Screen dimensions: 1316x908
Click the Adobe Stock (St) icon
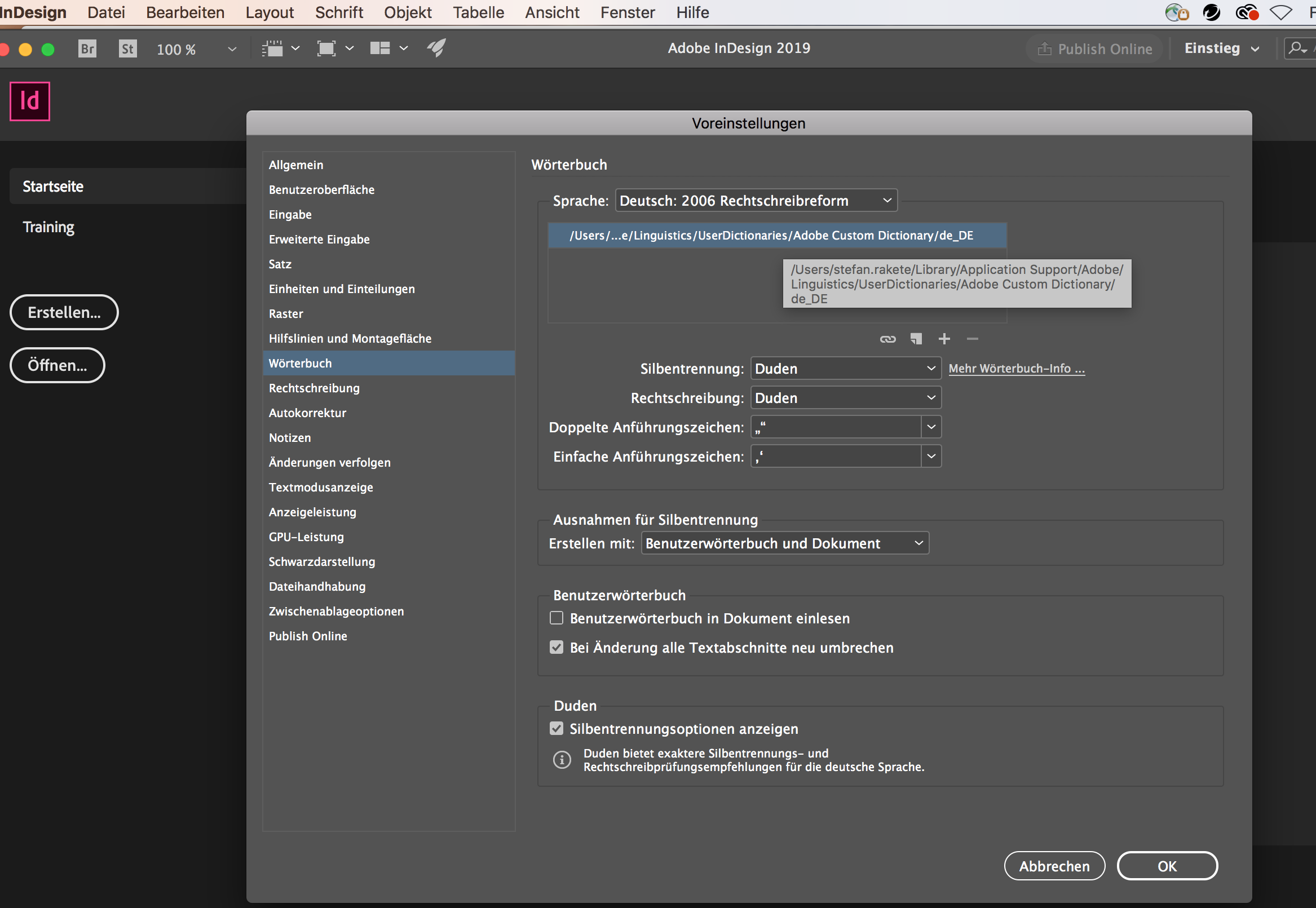127,49
